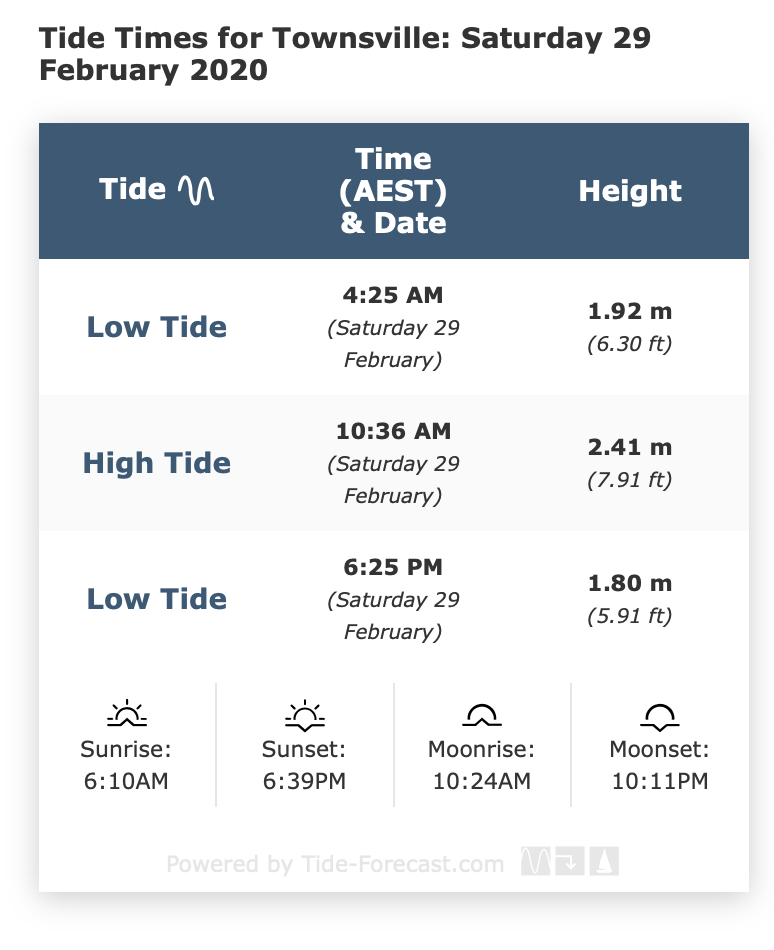Screen dimensions: 774x950
Task: Click the sunrise icon
Action: pos(127,714)
